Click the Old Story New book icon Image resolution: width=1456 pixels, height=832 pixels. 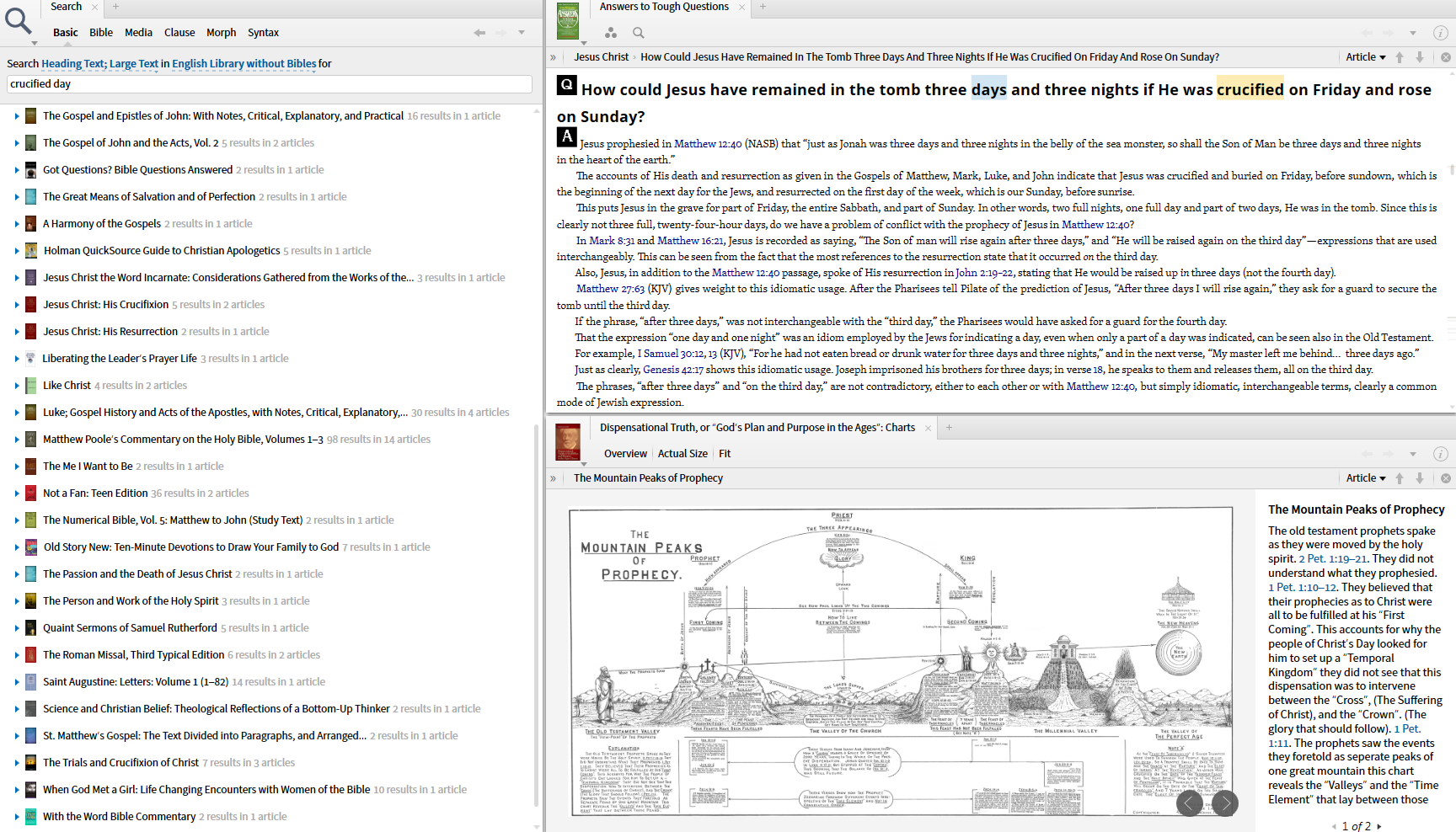pyautogui.click(x=30, y=547)
